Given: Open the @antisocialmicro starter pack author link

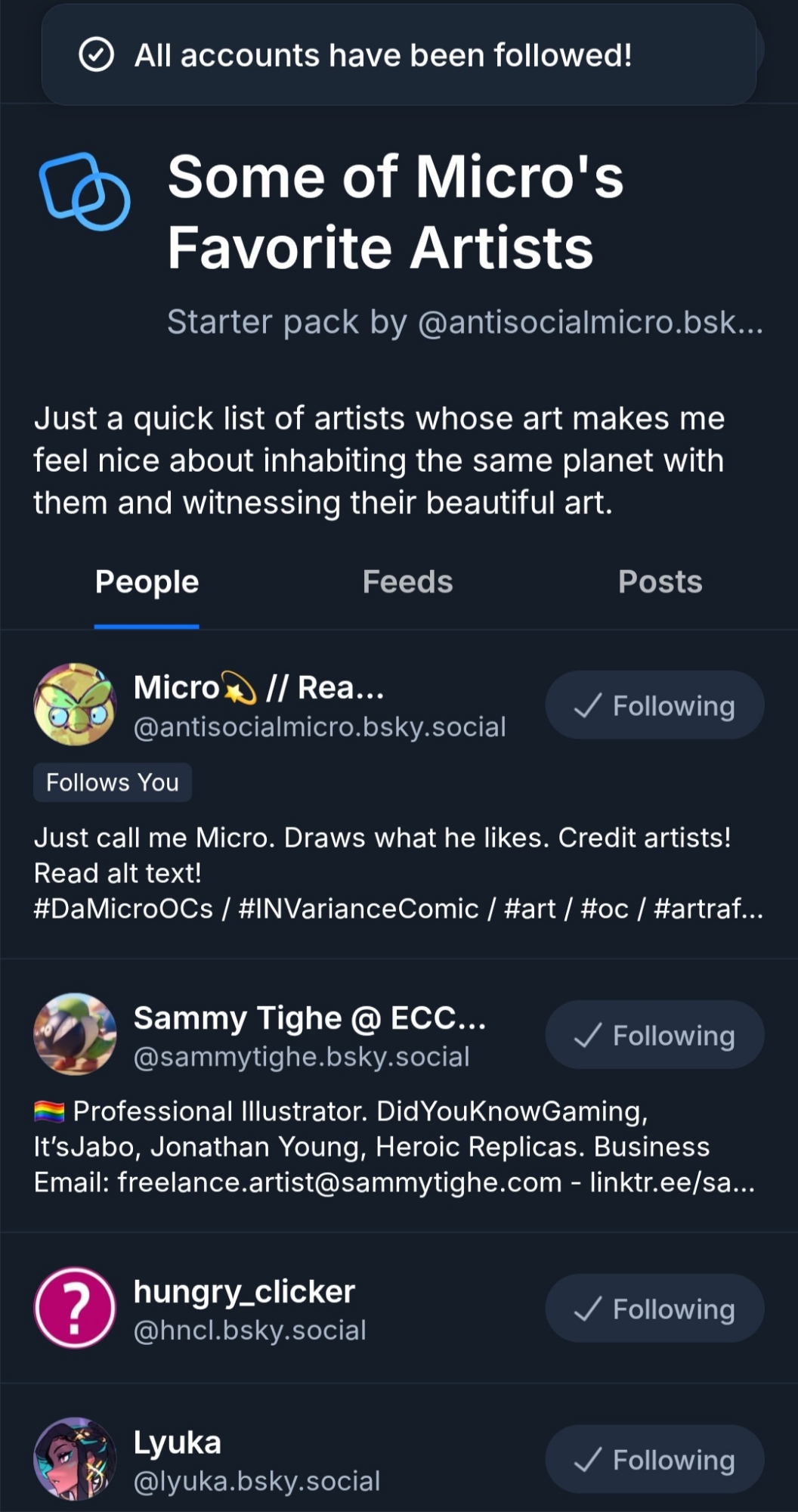Looking at the screenshot, I should (589, 323).
